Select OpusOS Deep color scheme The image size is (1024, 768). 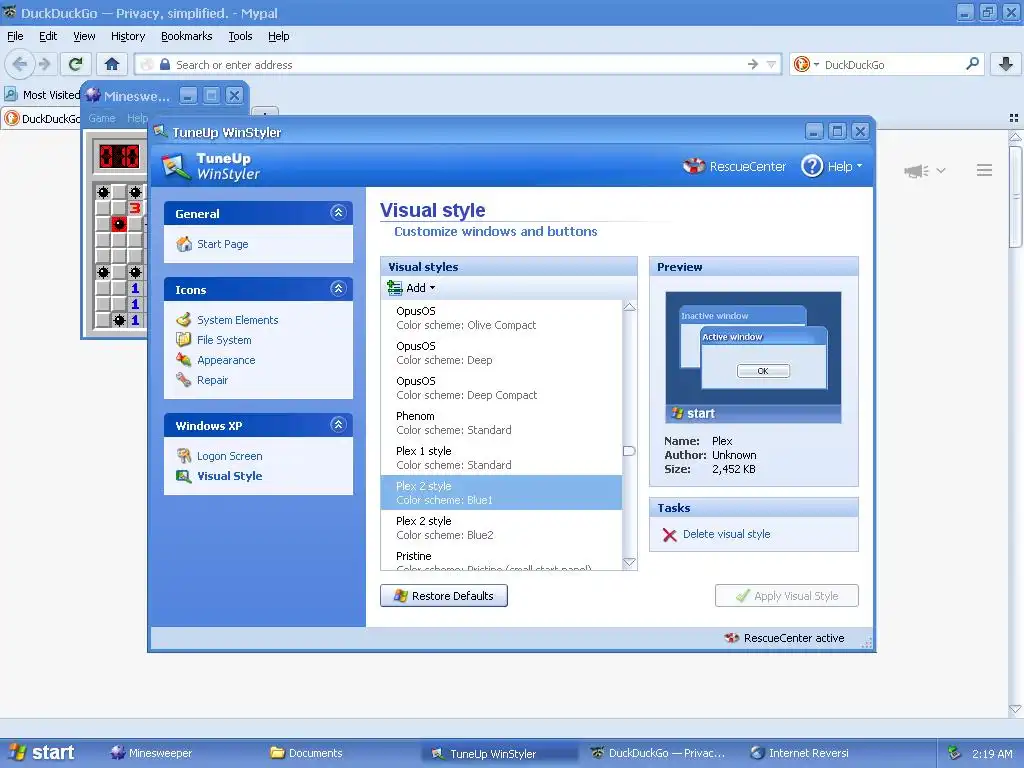[502, 353]
